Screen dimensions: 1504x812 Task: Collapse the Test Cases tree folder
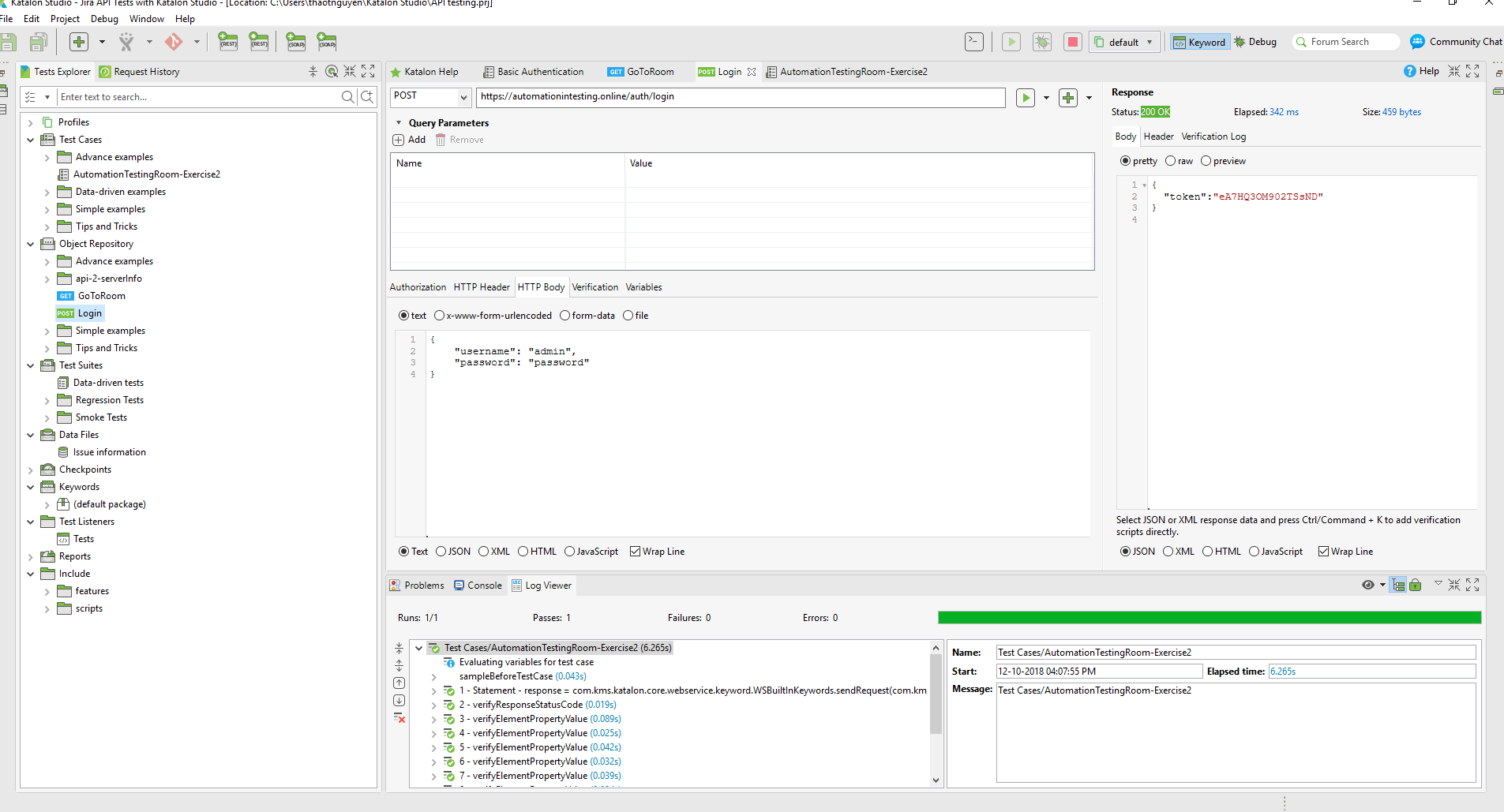coord(31,140)
